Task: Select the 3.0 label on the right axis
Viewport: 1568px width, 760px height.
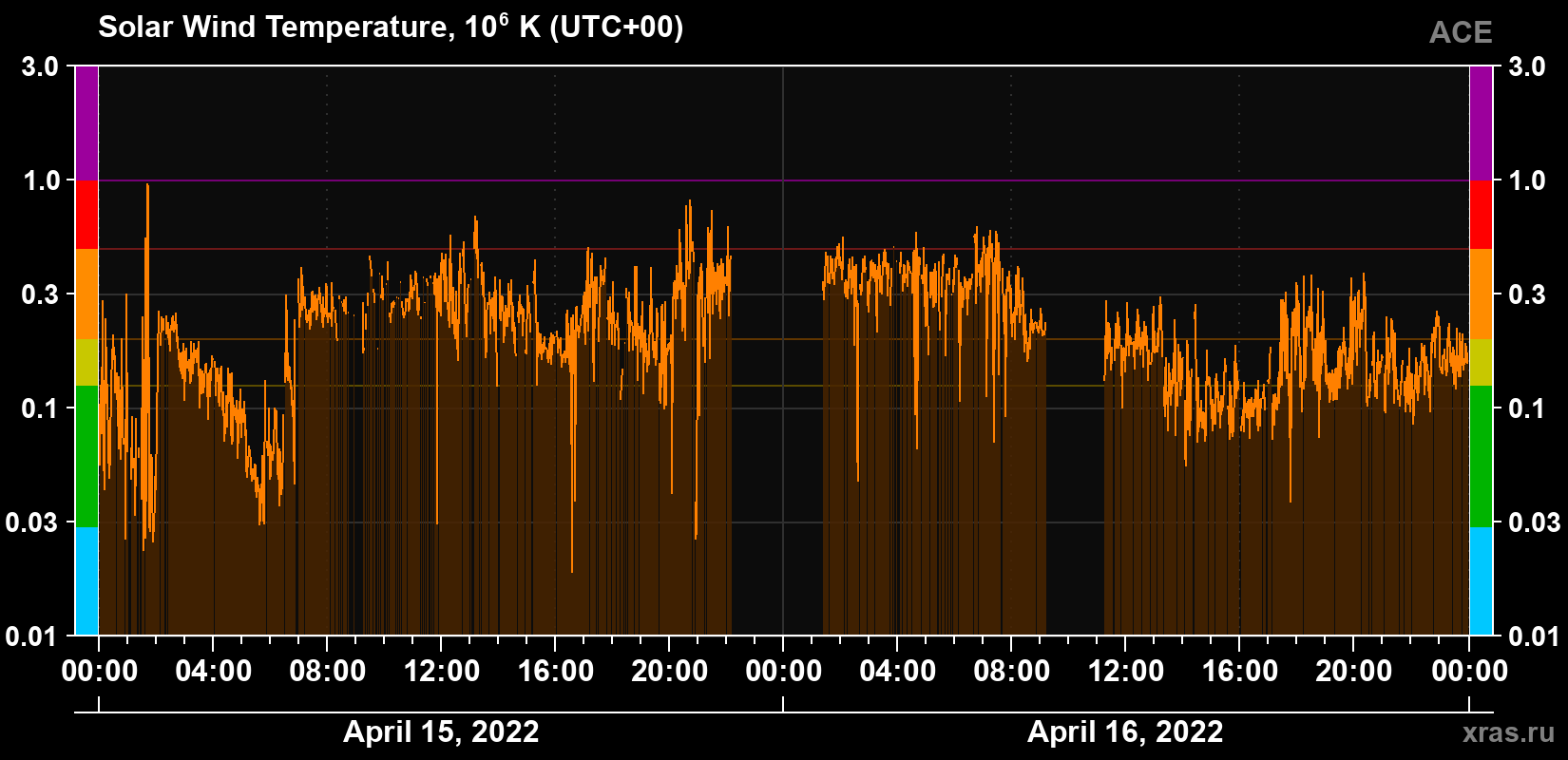Action: tap(1527, 66)
